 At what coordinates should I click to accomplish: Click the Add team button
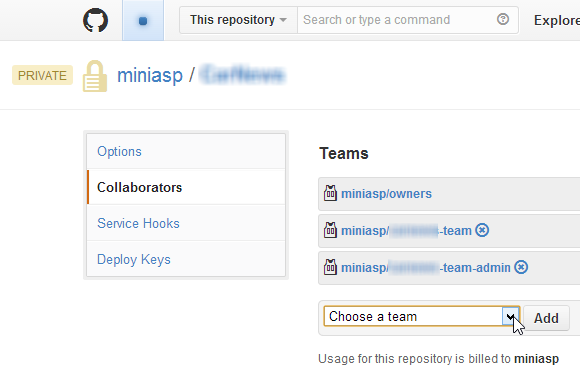546,318
